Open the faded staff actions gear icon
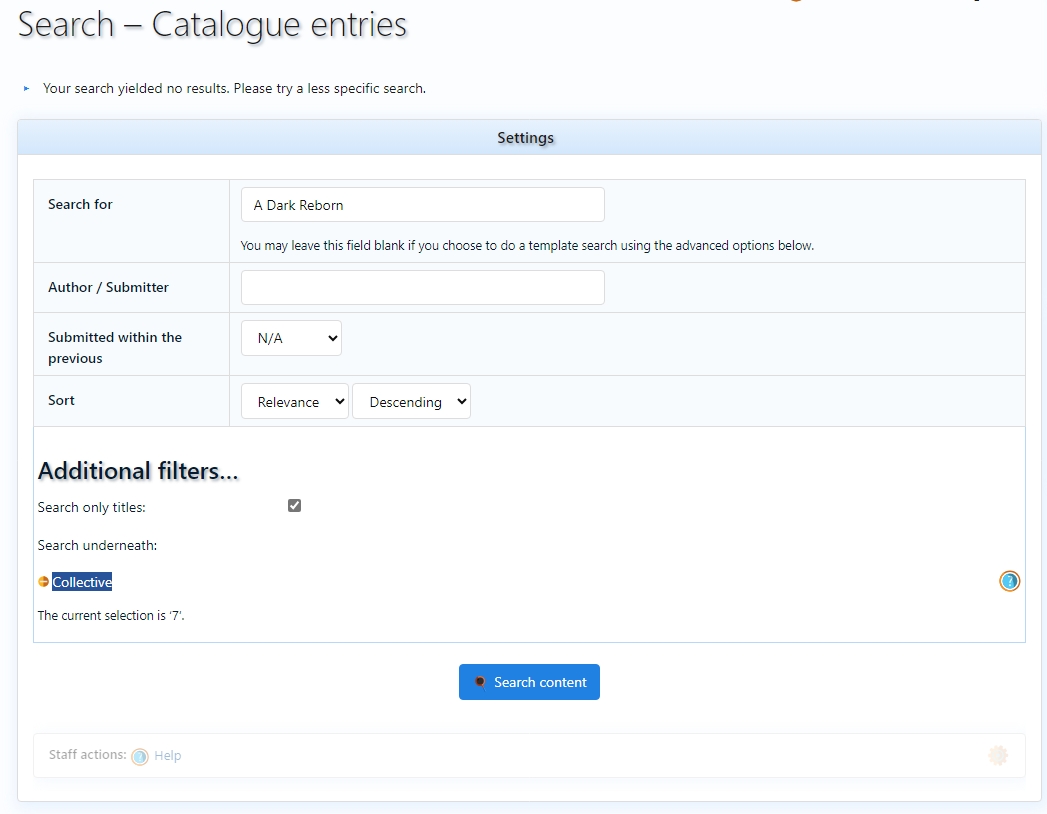 pos(997,756)
